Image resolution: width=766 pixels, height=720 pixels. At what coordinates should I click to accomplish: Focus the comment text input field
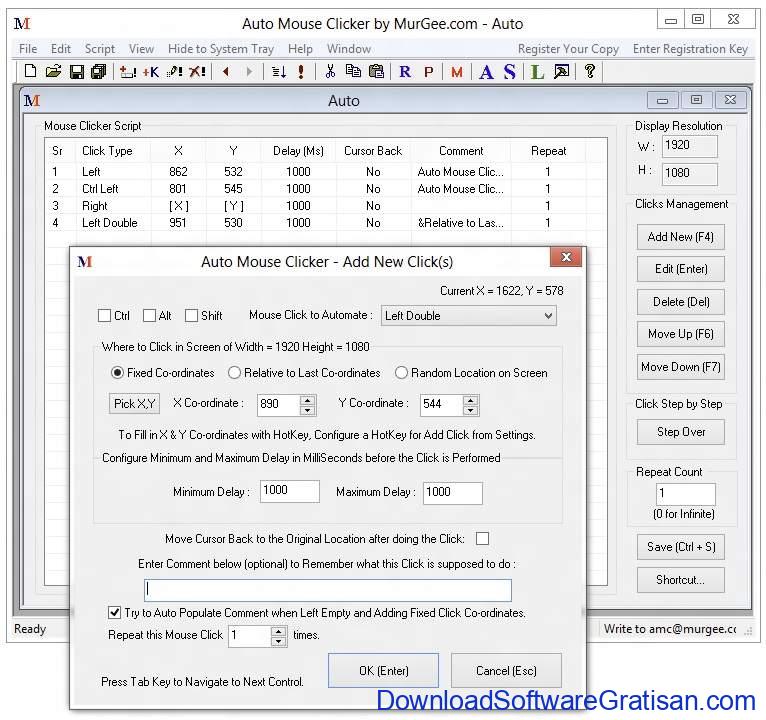coord(328,590)
